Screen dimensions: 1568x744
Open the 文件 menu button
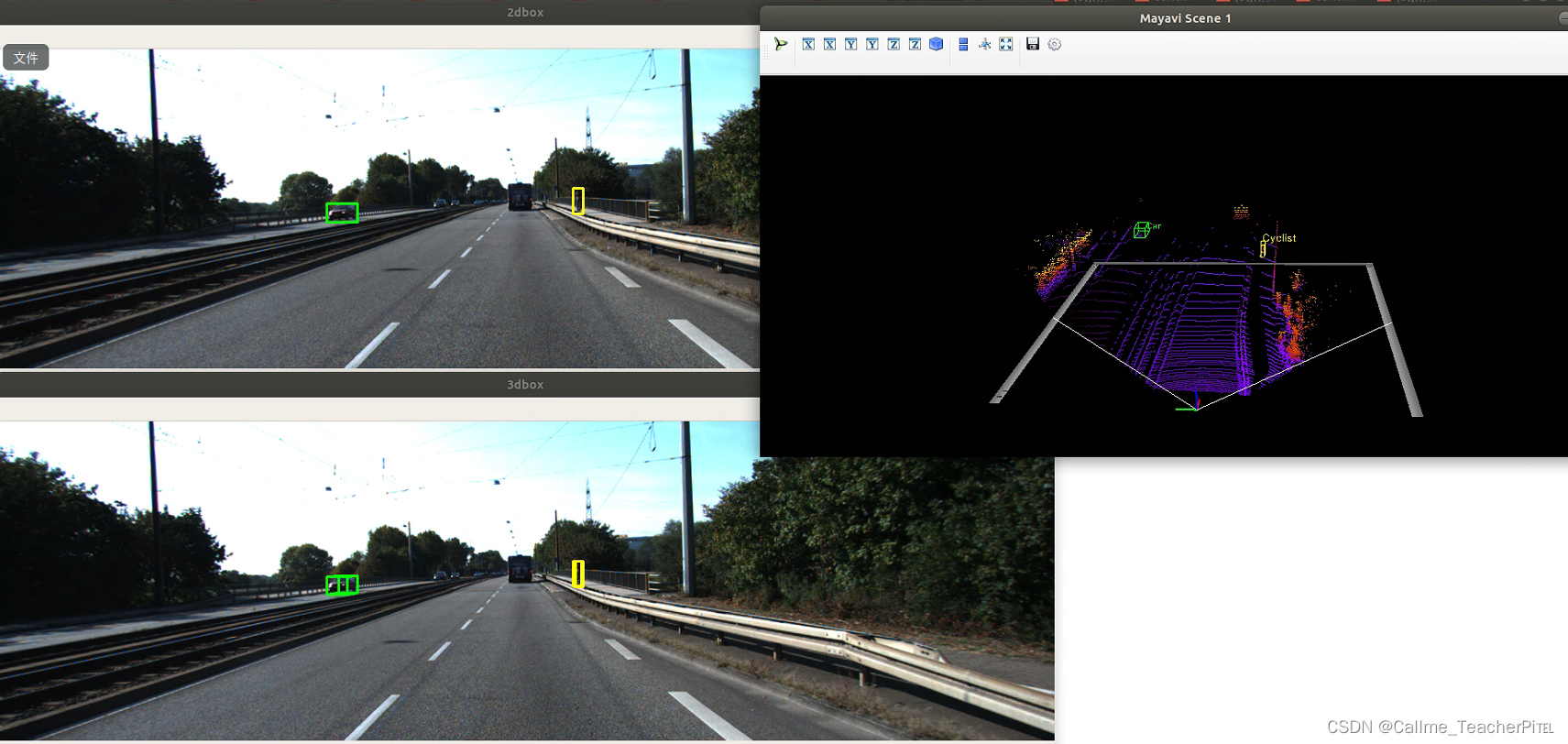pyautogui.click(x=26, y=58)
